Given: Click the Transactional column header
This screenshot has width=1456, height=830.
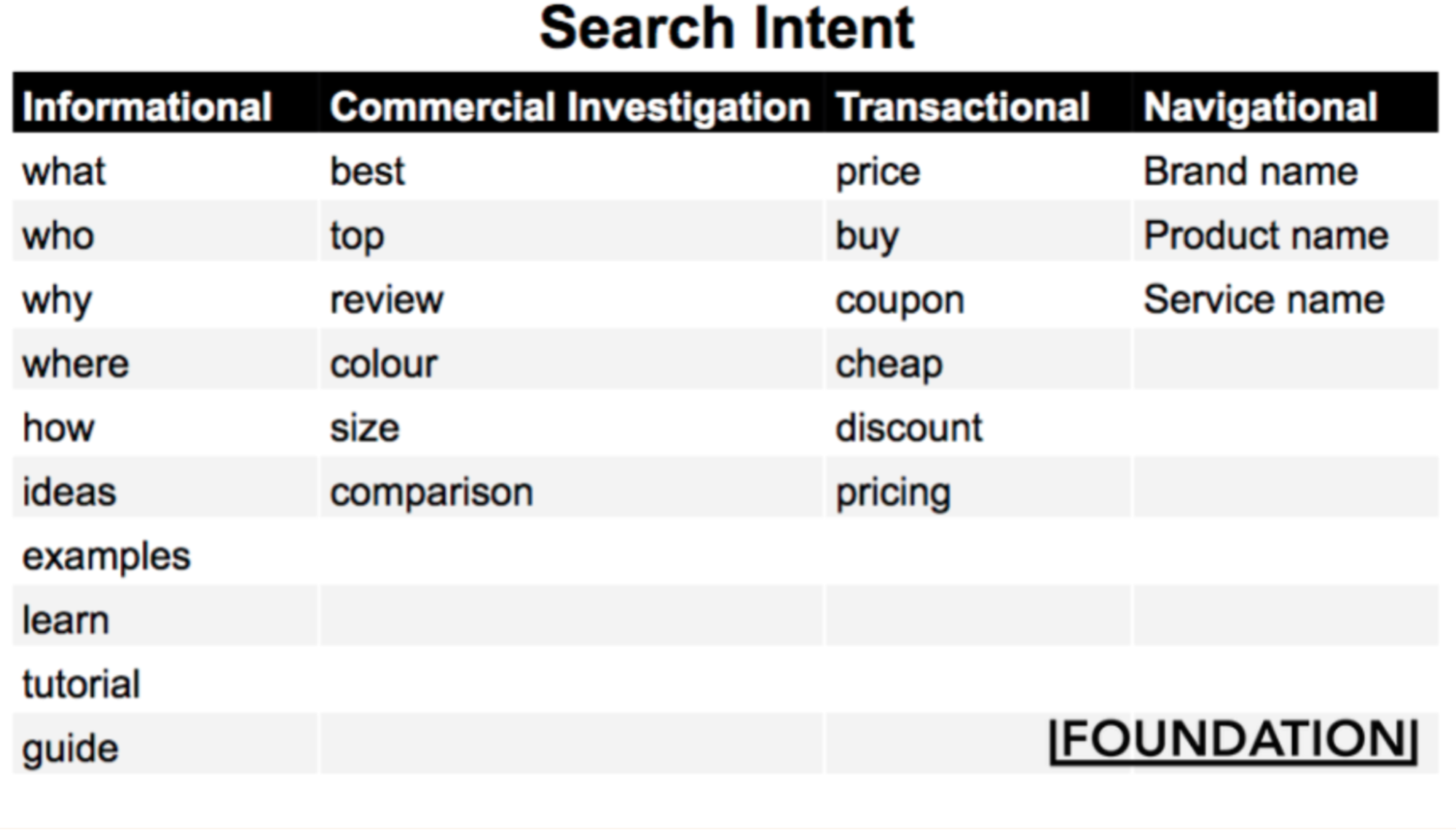Looking at the screenshot, I should (962, 106).
